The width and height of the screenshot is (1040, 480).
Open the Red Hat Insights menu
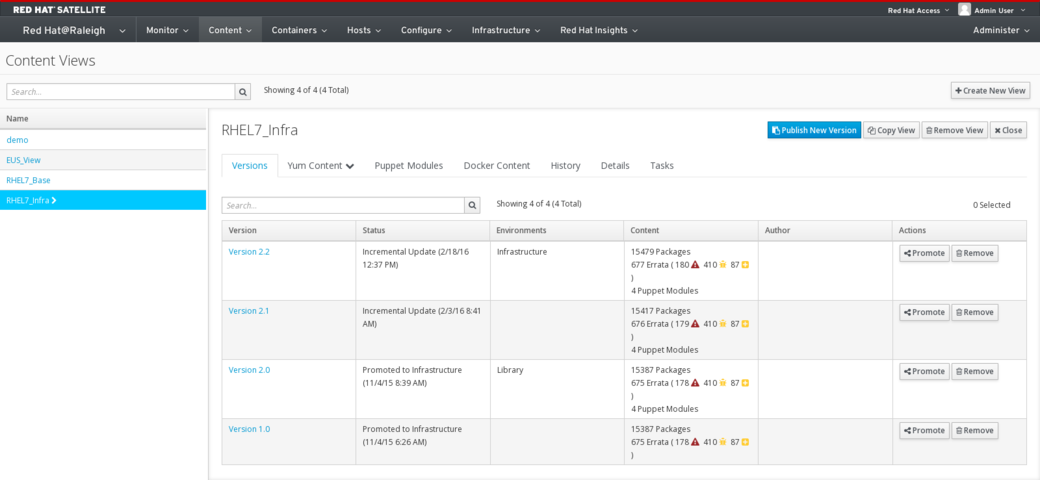tap(599, 30)
